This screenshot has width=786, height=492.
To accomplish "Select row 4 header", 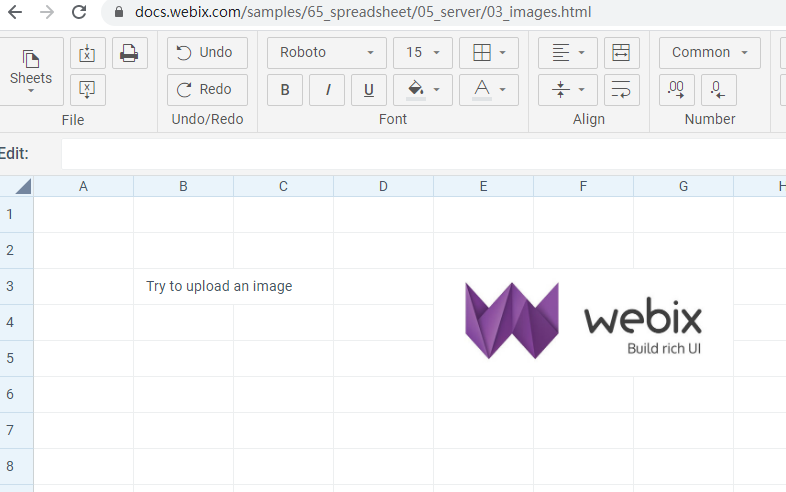I will (x=17, y=322).
